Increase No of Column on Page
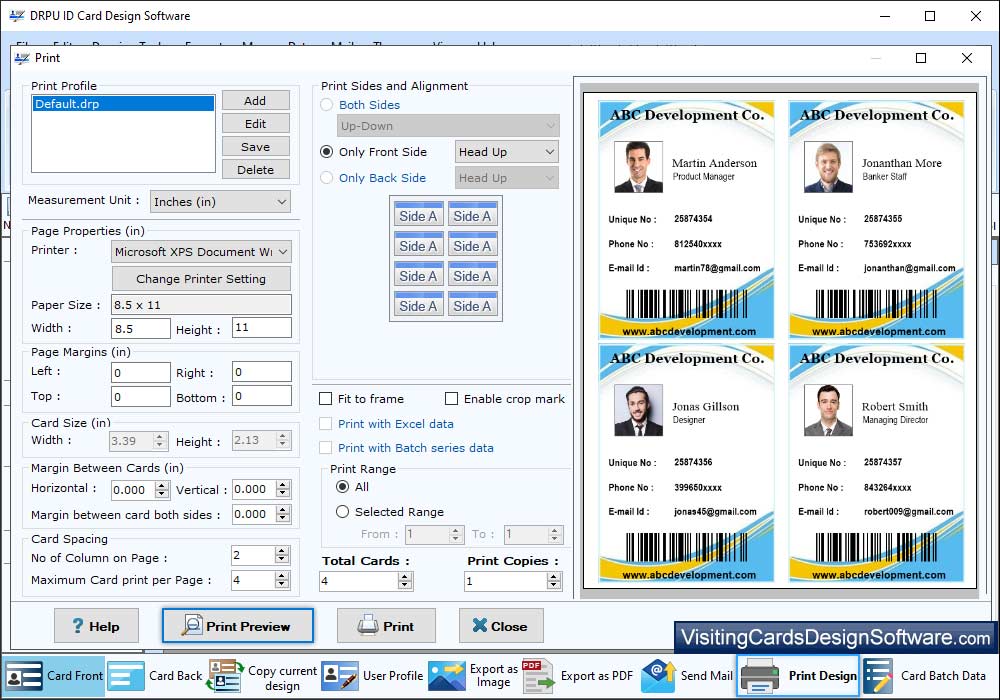The image size is (1000, 700). [x=282, y=551]
